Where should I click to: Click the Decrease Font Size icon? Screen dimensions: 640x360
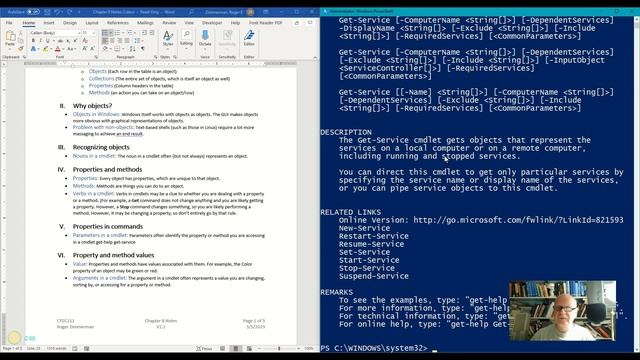pyautogui.click(x=92, y=49)
